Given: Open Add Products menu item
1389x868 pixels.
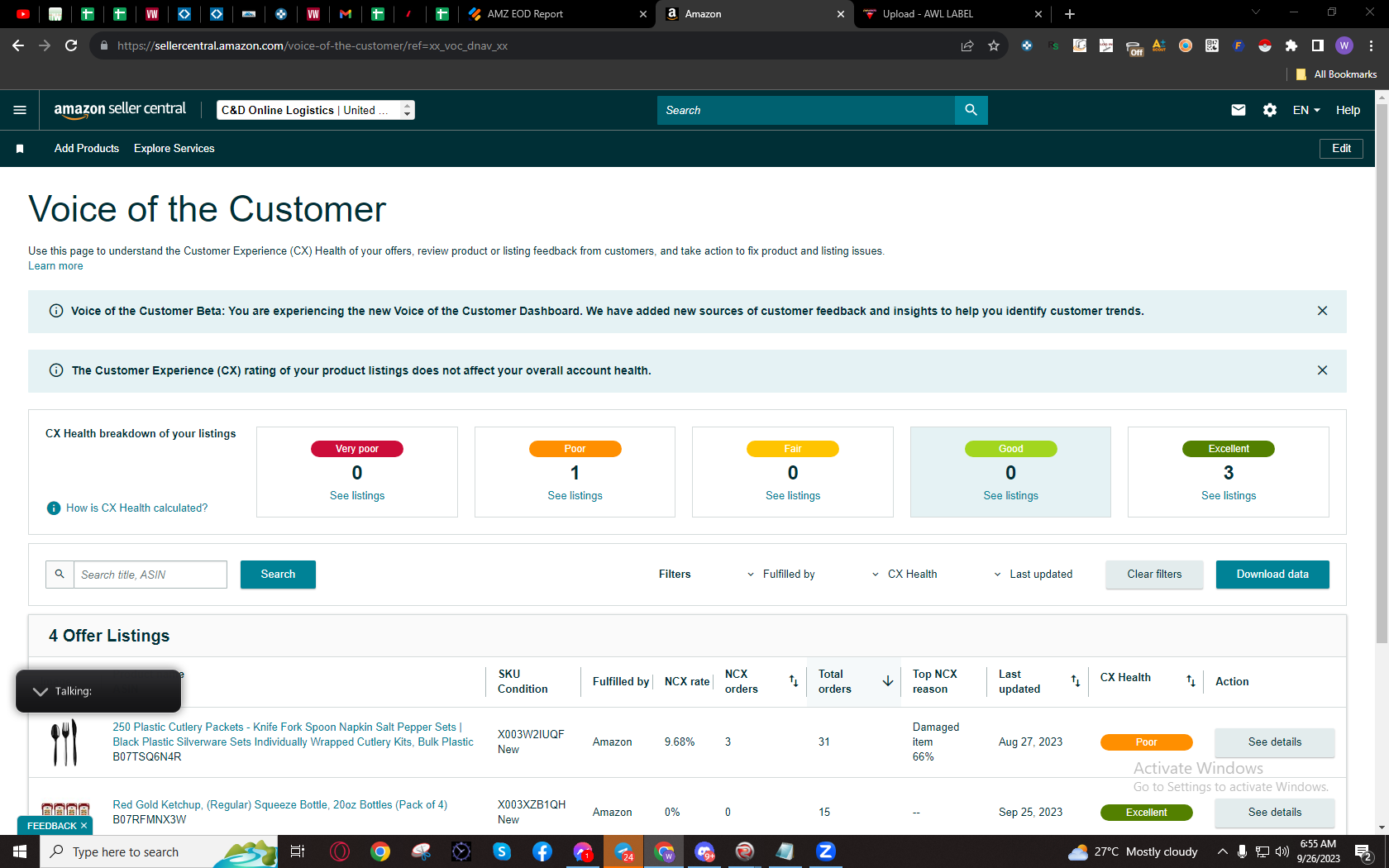Looking at the screenshot, I should click(87, 149).
